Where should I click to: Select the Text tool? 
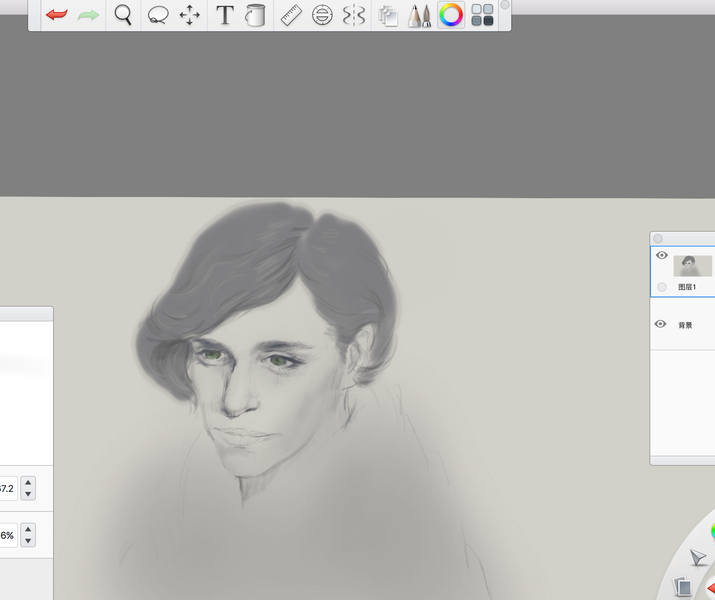pyautogui.click(x=225, y=15)
